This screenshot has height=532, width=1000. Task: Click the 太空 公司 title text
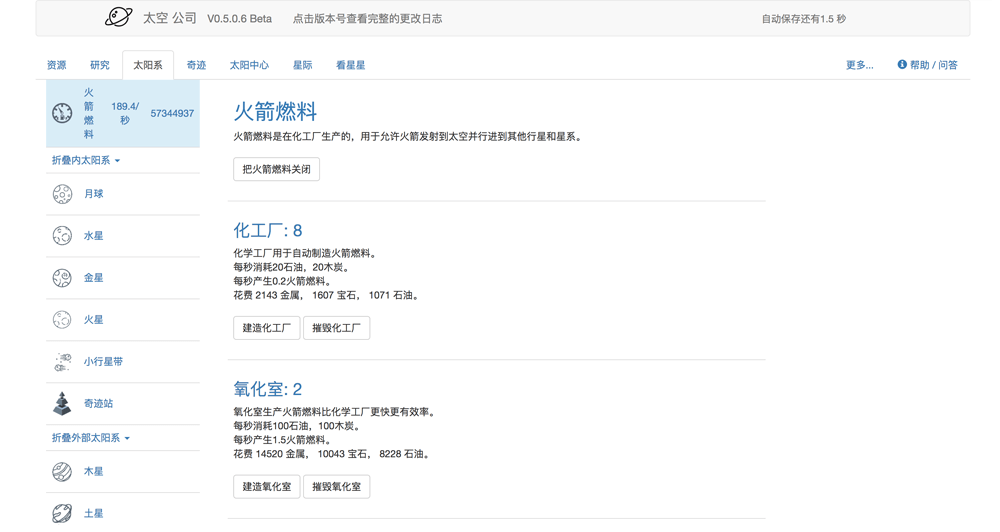[170, 18]
